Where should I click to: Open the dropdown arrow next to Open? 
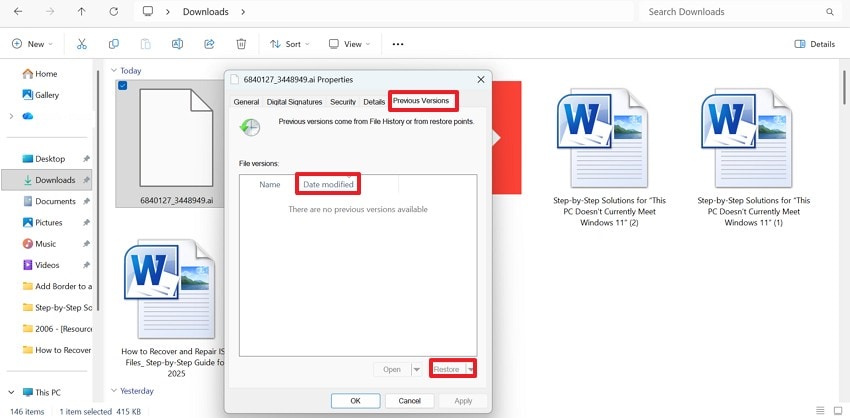click(x=416, y=370)
